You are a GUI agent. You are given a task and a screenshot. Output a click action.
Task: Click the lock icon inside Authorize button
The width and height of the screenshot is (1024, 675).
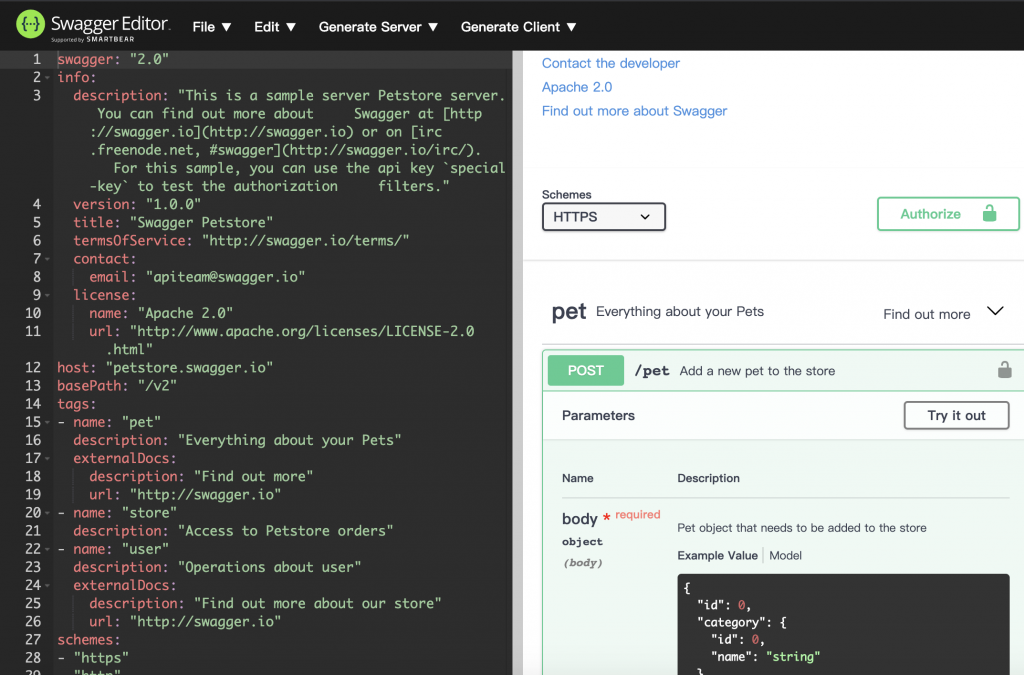pos(989,213)
